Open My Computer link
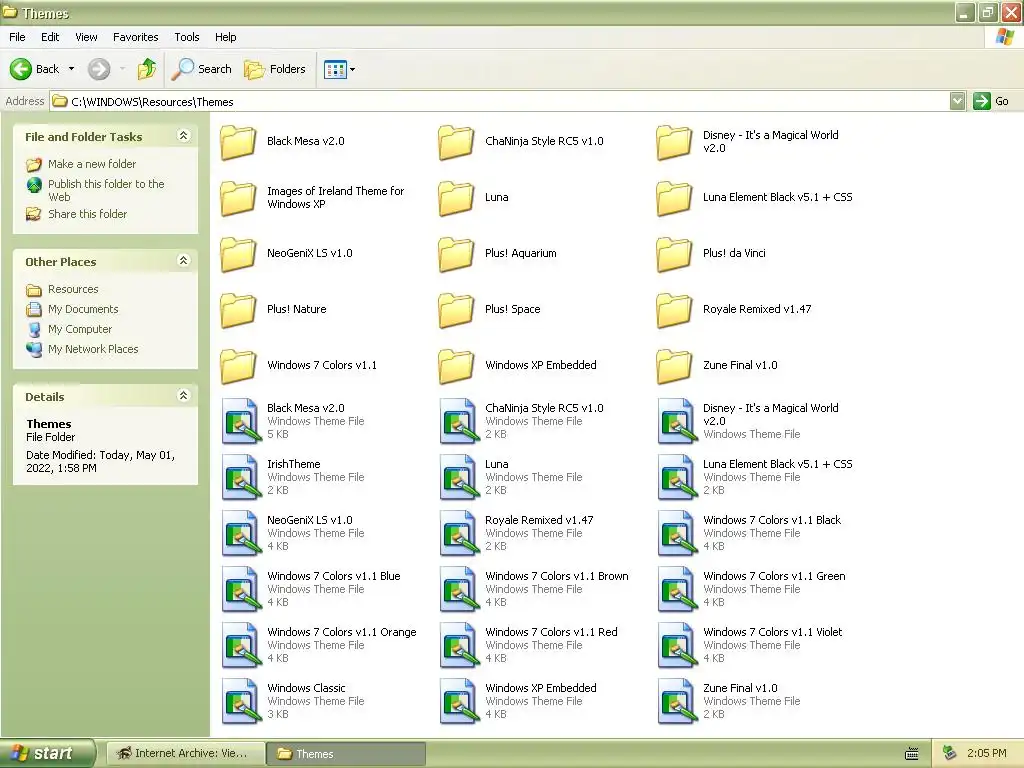This screenshot has height=768, width=1024. 80,329
